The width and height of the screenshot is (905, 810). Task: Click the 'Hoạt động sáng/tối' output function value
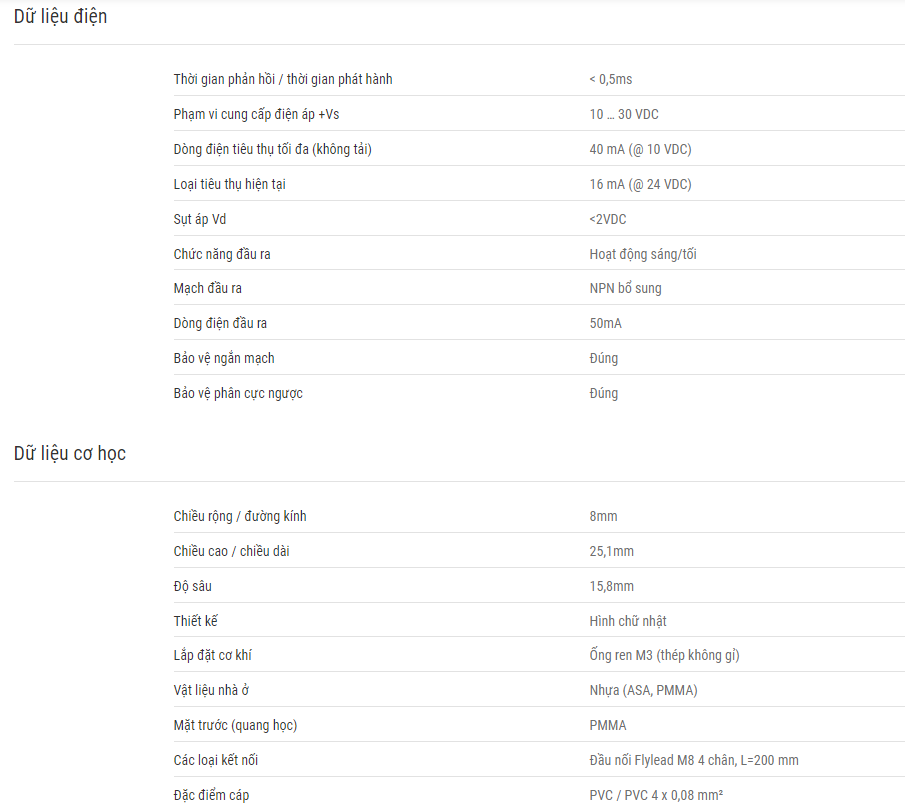point(643,255)
